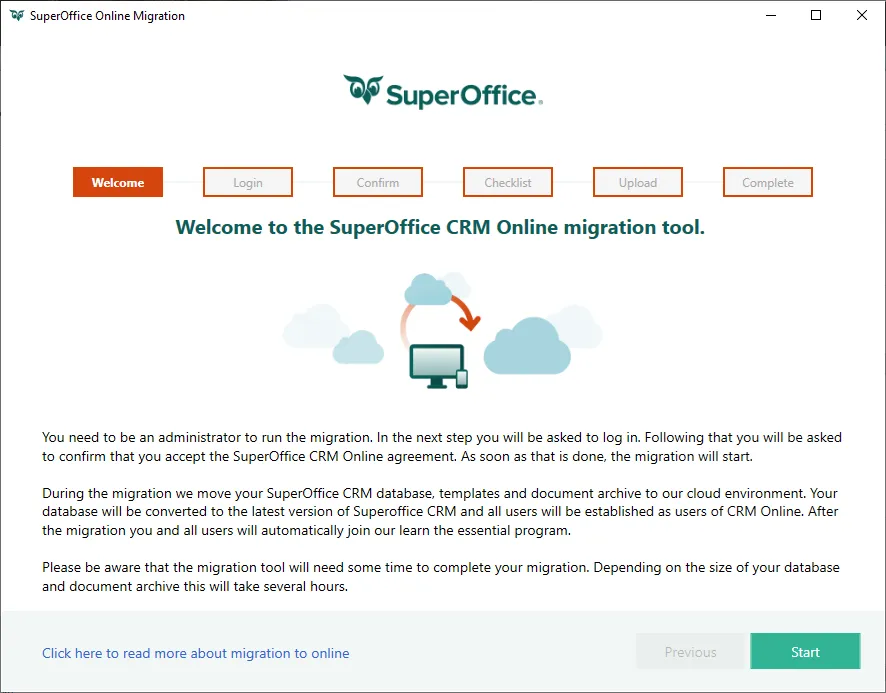The image size is (886, 693).
Task: Maximize the migration tool window
Action: tap(816, 16)
